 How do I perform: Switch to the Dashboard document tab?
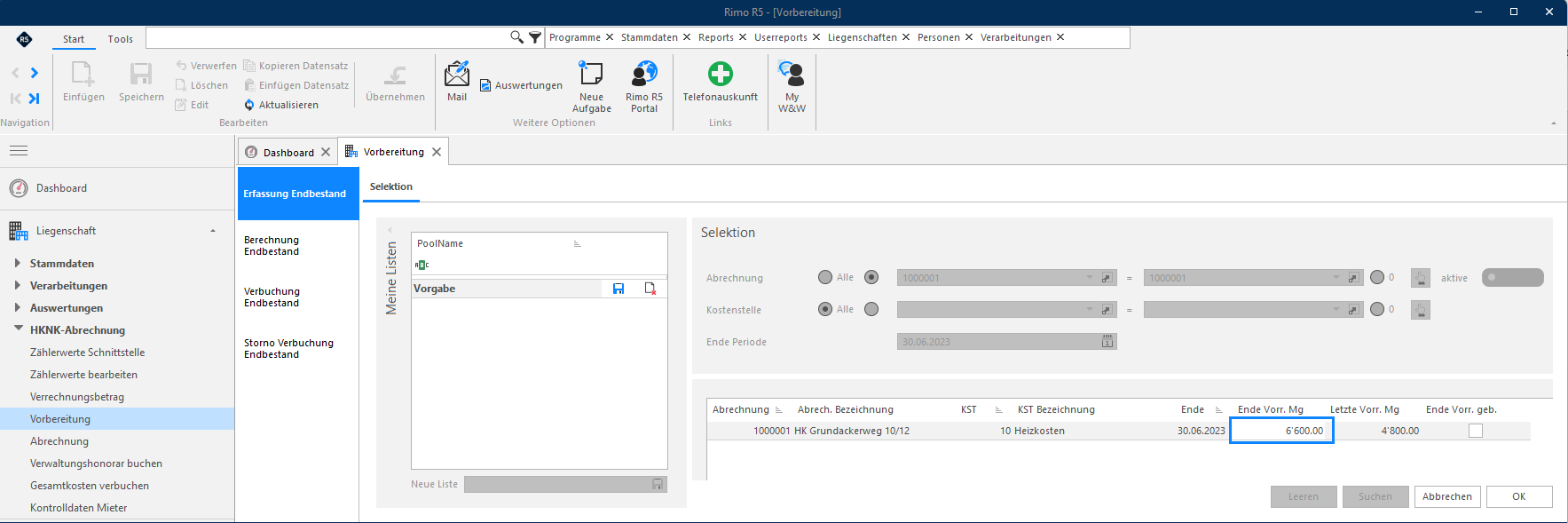click(x=288, y=153)
